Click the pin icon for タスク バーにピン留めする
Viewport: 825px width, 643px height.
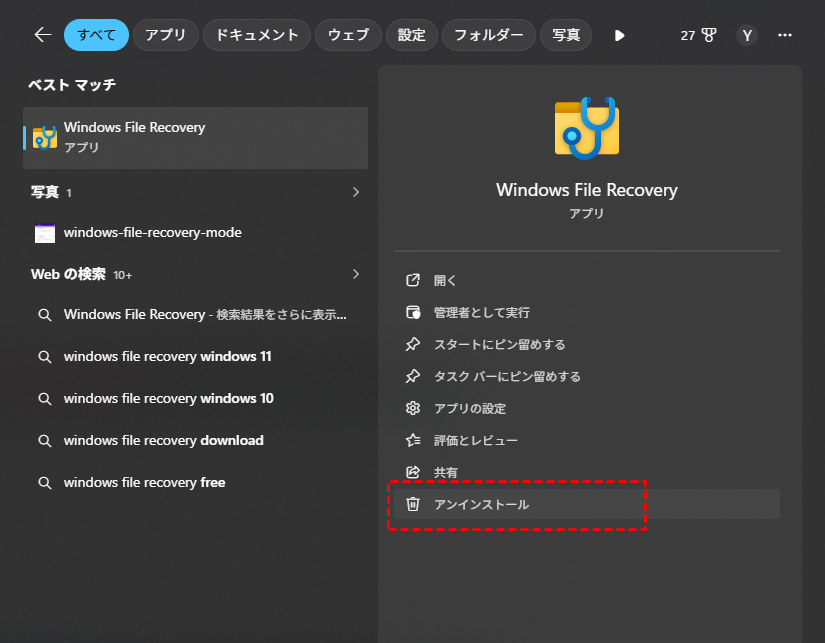pos(413,376)
